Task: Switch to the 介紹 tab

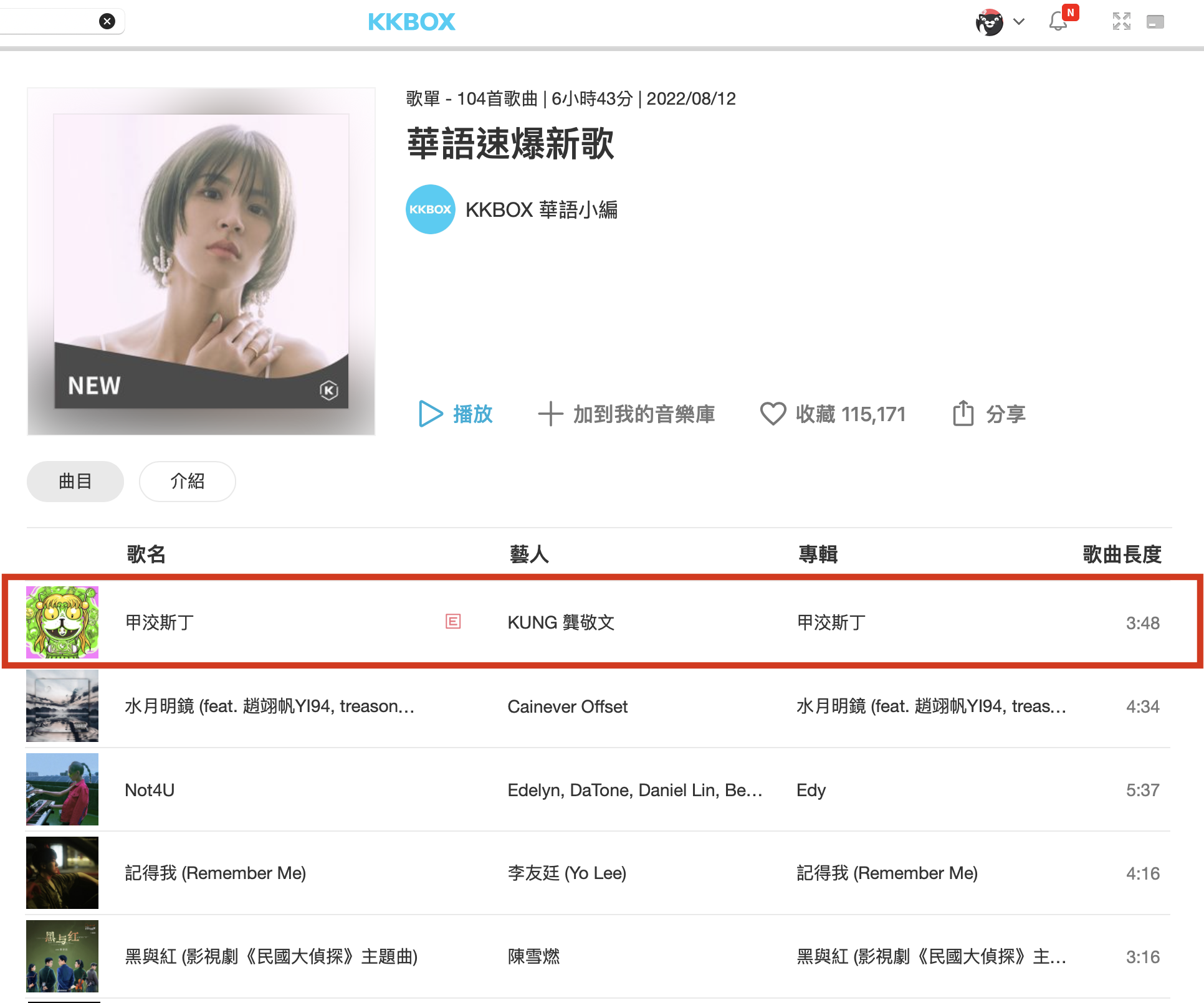Action: tap(187, 481)
